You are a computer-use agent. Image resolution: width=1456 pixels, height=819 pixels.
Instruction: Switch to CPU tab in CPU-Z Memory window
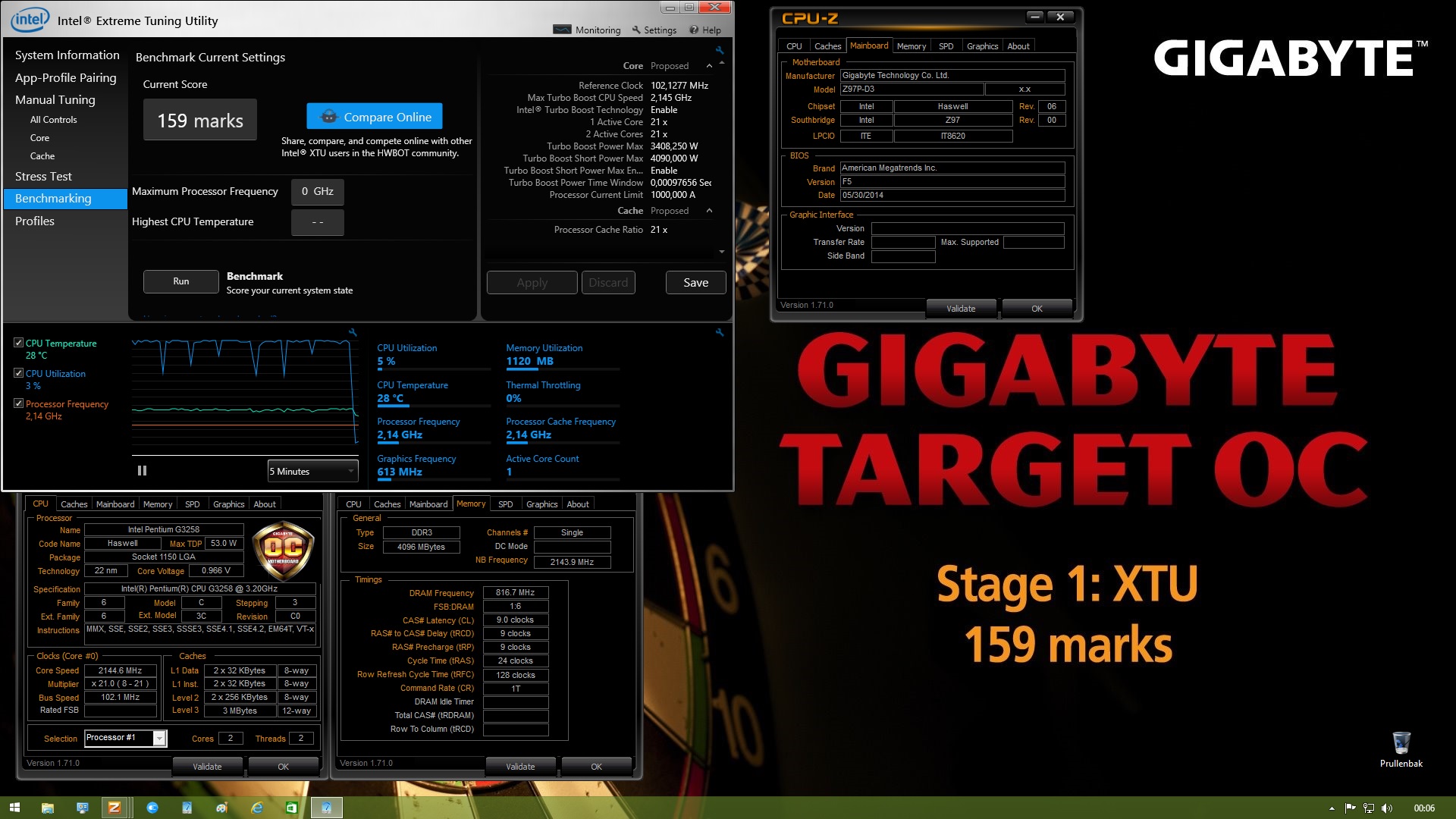(x=353, y=504)
